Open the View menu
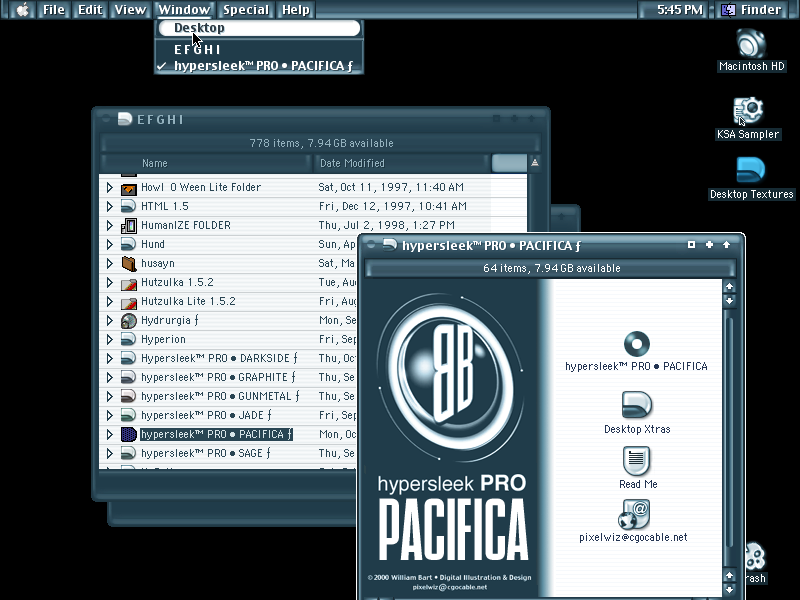This screenshot has width=800, height=600. (130, 10)
